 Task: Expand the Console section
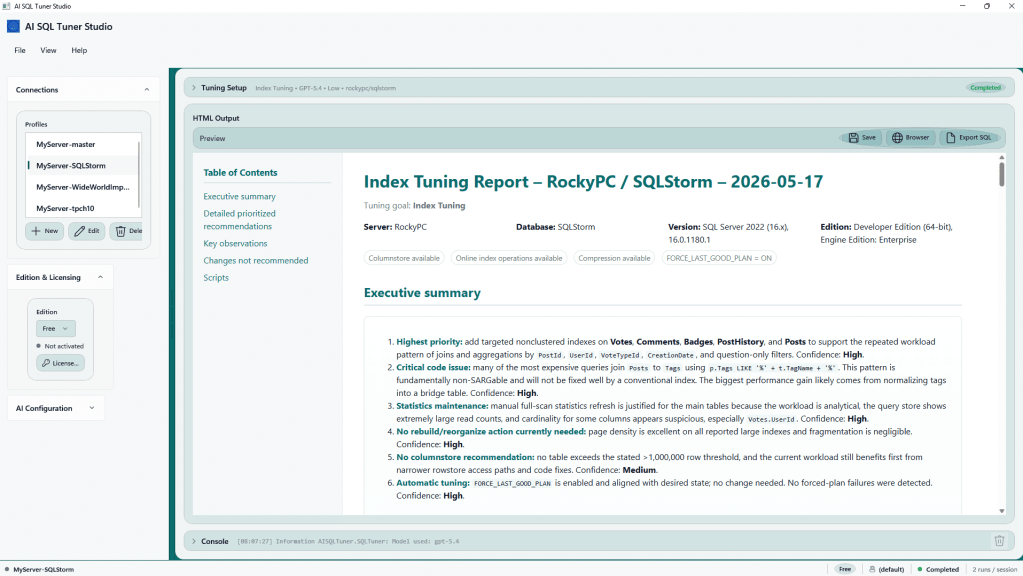[194, 541]
